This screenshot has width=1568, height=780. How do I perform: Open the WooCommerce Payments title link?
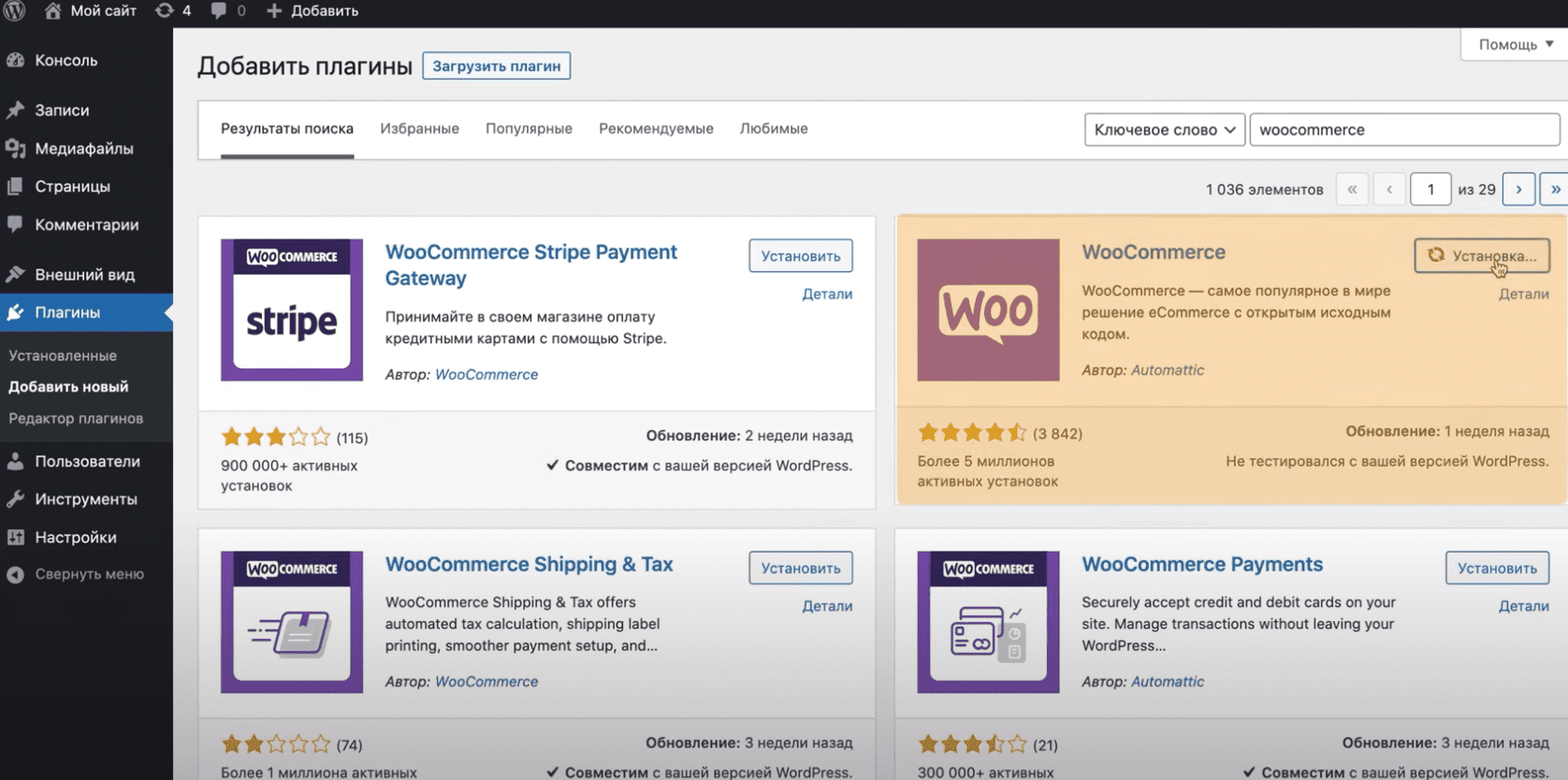point(1202,564)
